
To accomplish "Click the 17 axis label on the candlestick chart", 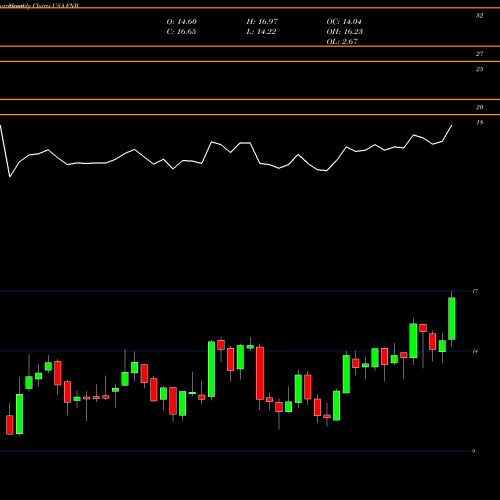I will [475, 291].
